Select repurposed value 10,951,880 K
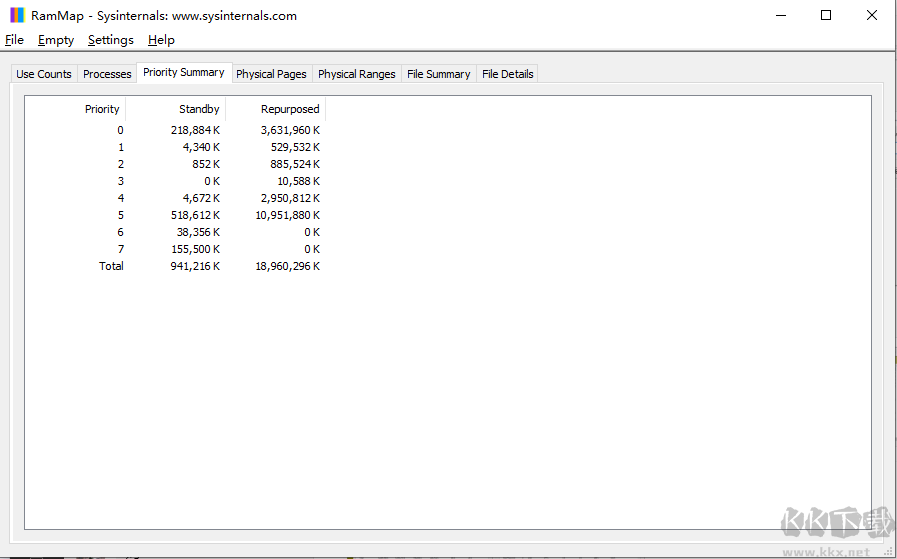The image size is (897, 559). pyautogui.click(x=288, y=215)
